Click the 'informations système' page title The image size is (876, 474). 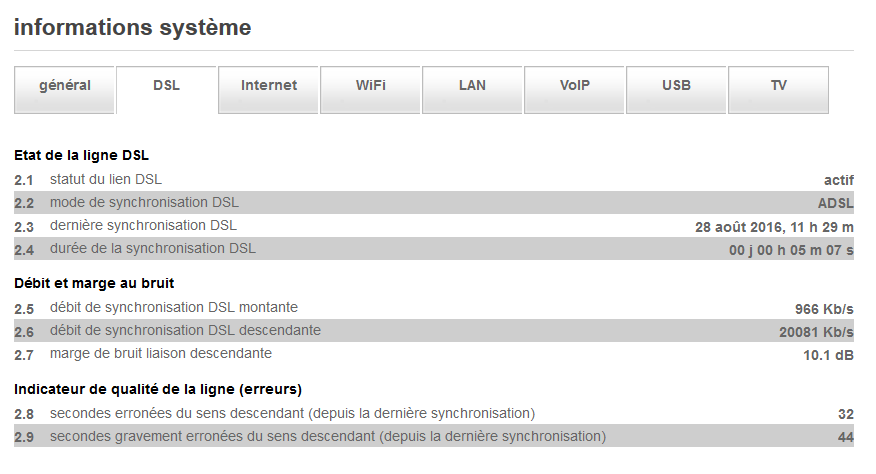click(132, 28)
